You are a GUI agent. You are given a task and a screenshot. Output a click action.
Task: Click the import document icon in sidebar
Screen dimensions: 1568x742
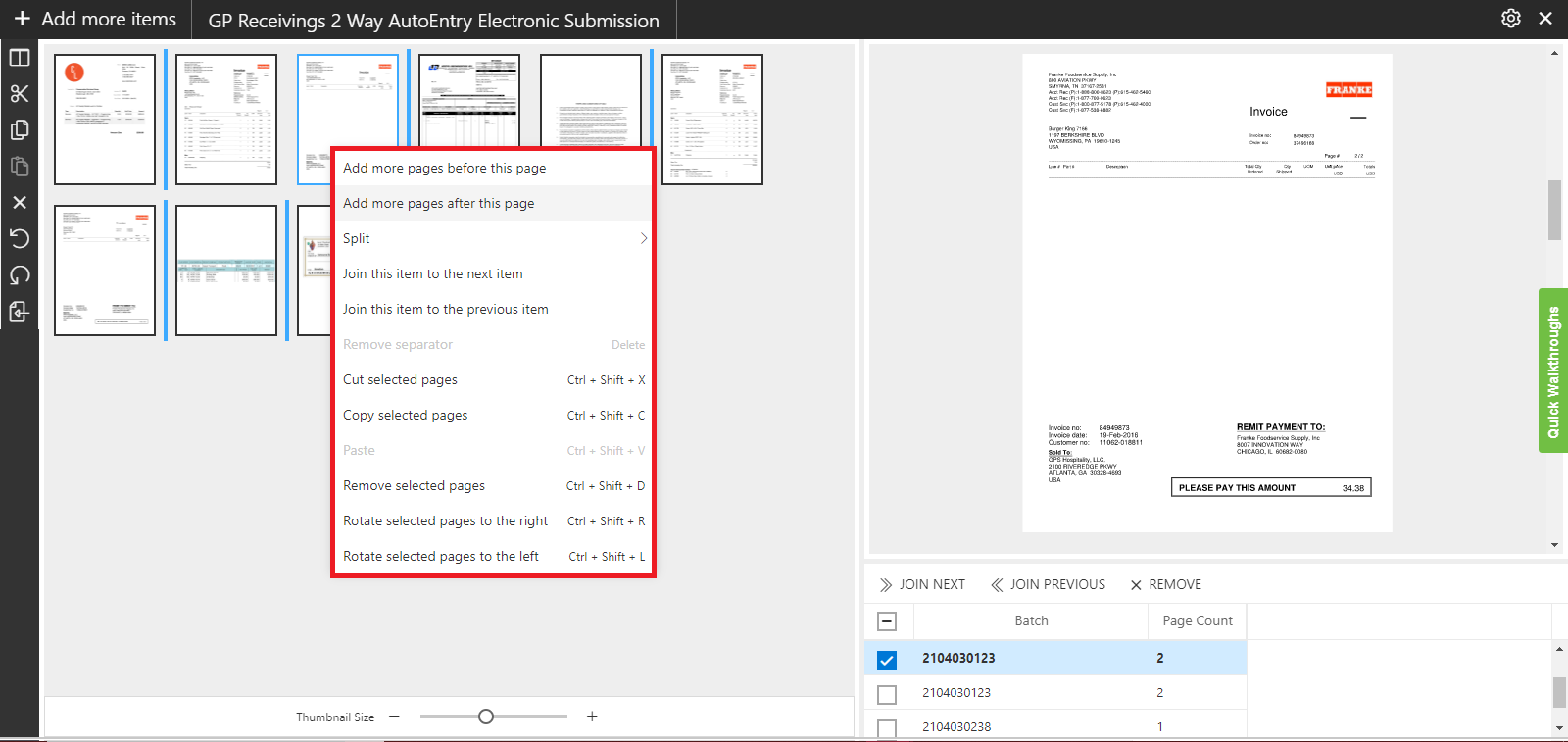pos(20,311)
